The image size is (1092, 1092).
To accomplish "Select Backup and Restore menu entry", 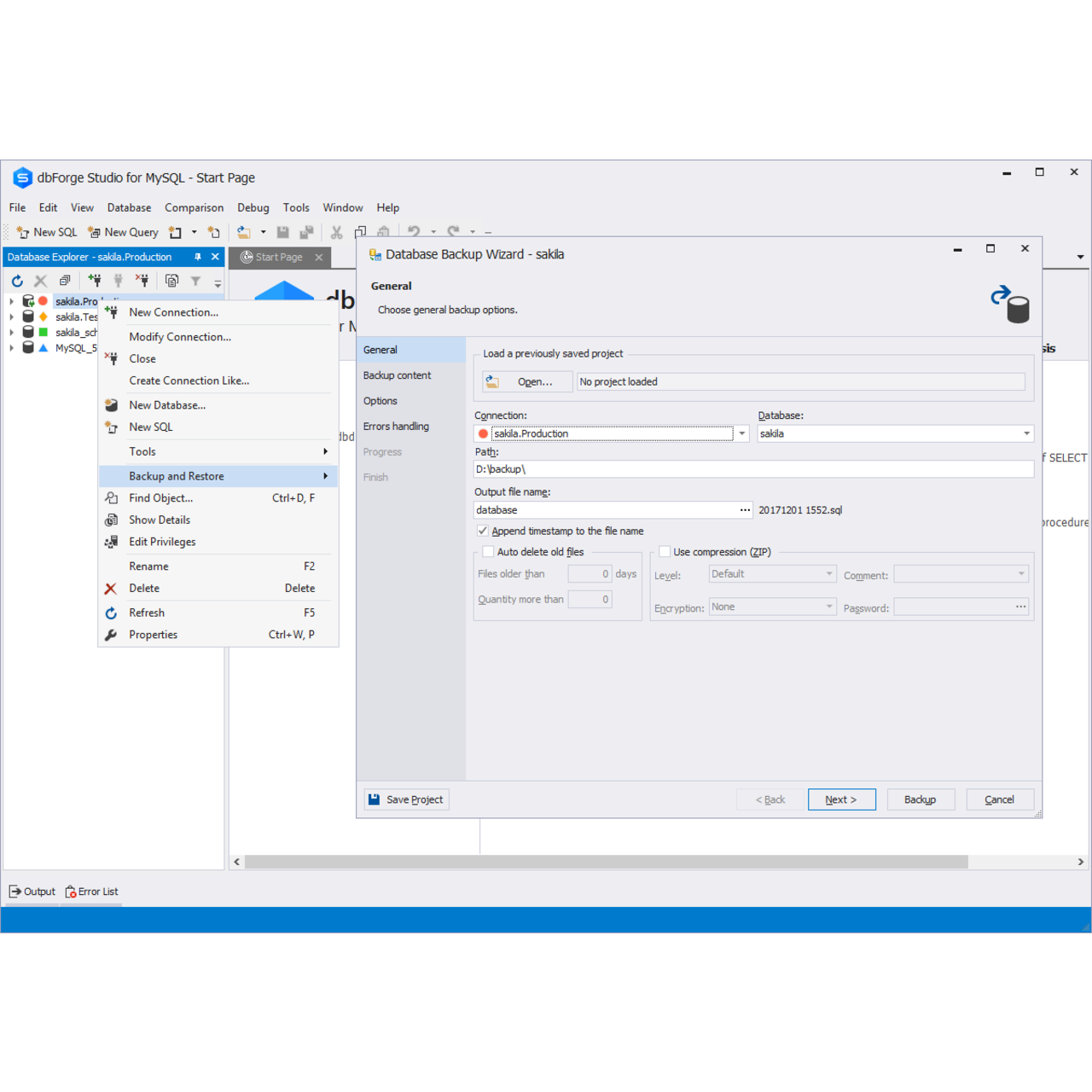I will [177, 476].
